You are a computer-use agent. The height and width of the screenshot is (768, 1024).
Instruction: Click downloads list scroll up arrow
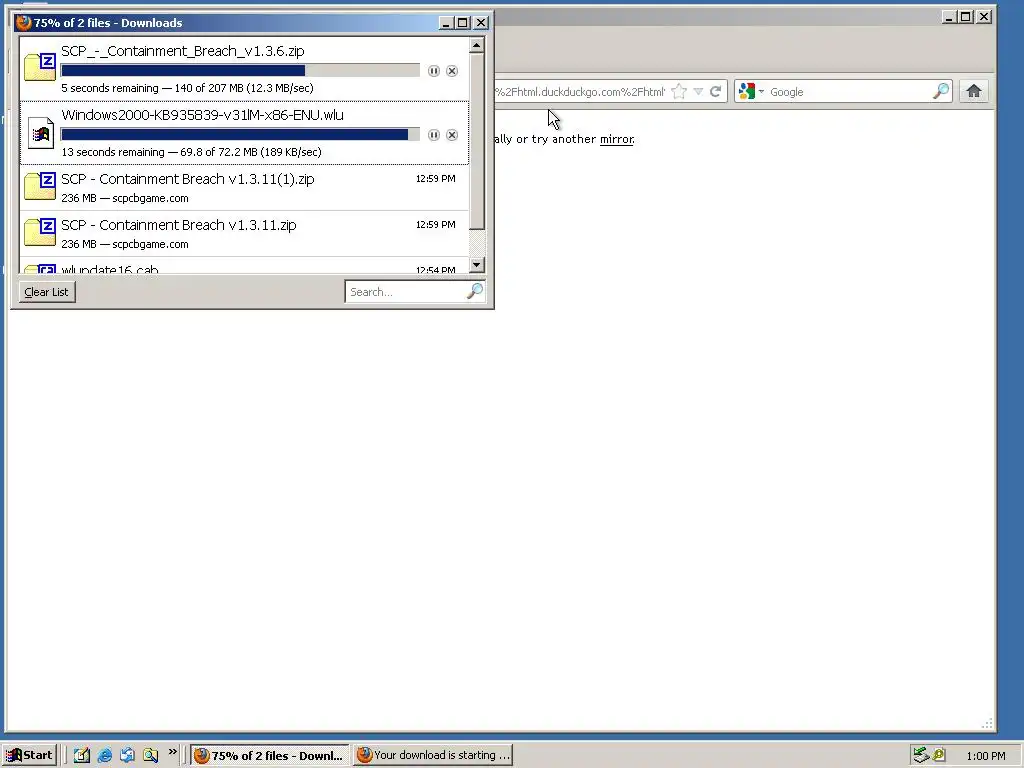click(x=477, y=46)
